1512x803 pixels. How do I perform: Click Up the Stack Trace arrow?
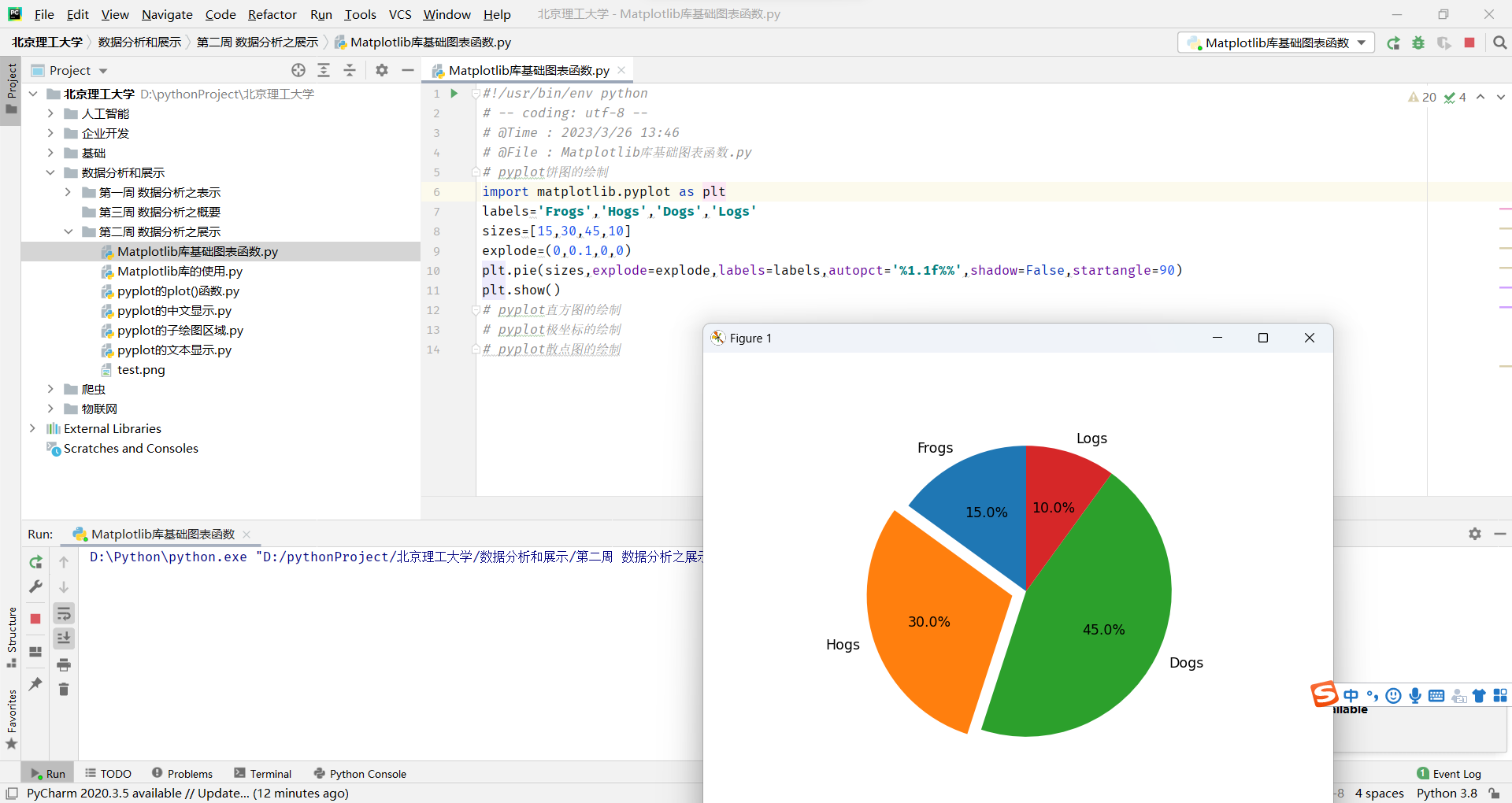coord(64,562)
